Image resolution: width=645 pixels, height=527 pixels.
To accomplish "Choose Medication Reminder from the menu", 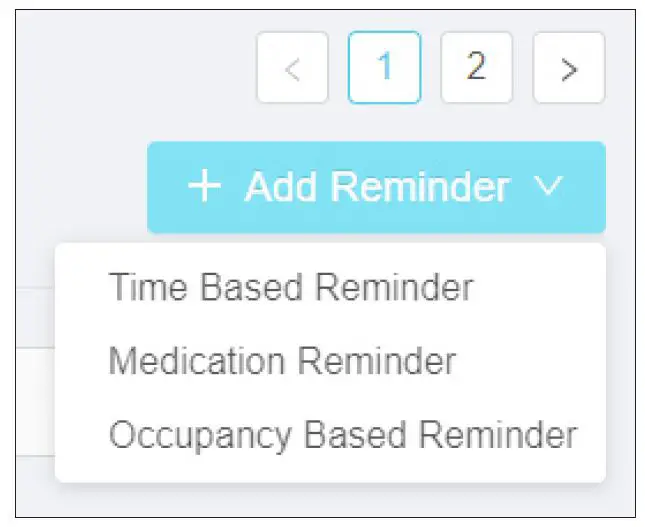I will point(282,361).
